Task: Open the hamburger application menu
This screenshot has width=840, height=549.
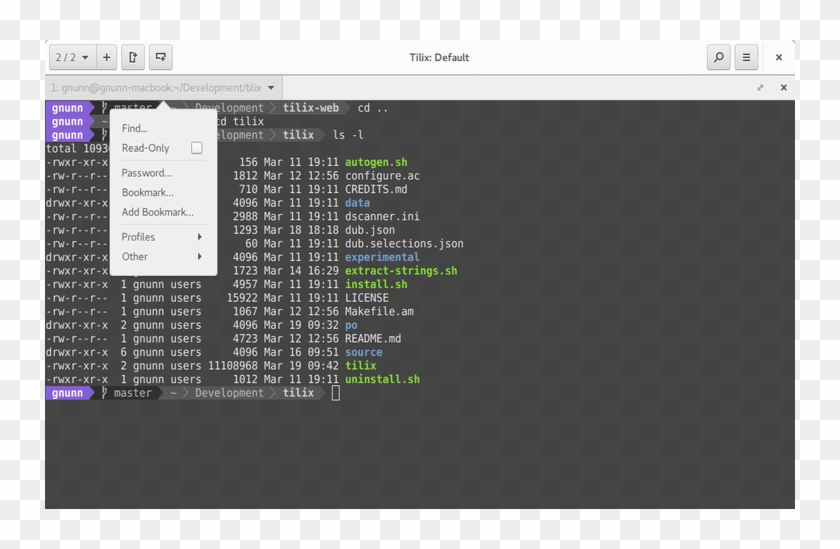Action: [x=746, y=57]
